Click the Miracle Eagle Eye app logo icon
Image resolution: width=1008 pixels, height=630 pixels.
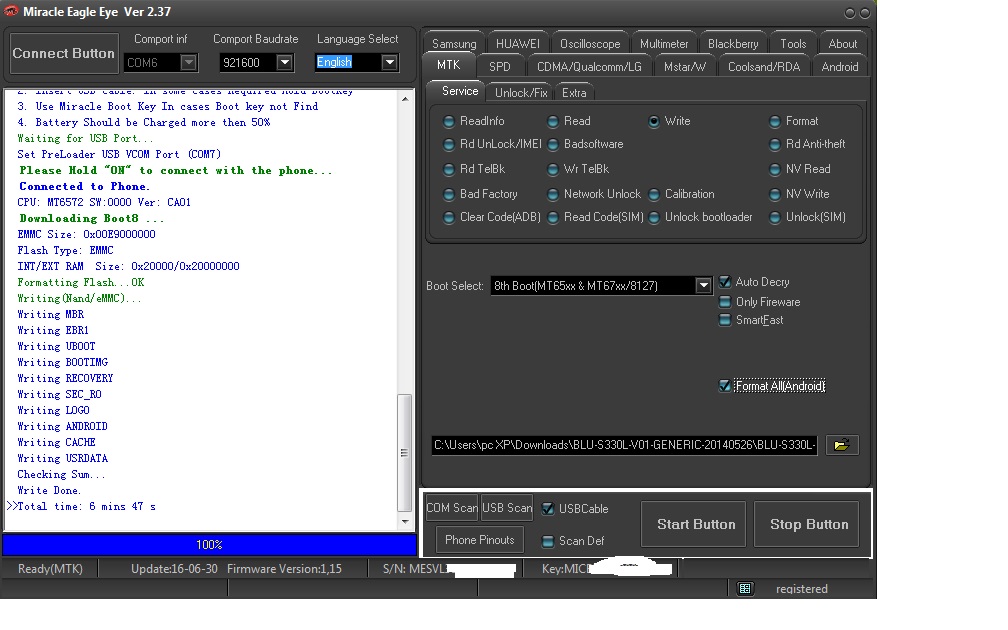[11, 12]
